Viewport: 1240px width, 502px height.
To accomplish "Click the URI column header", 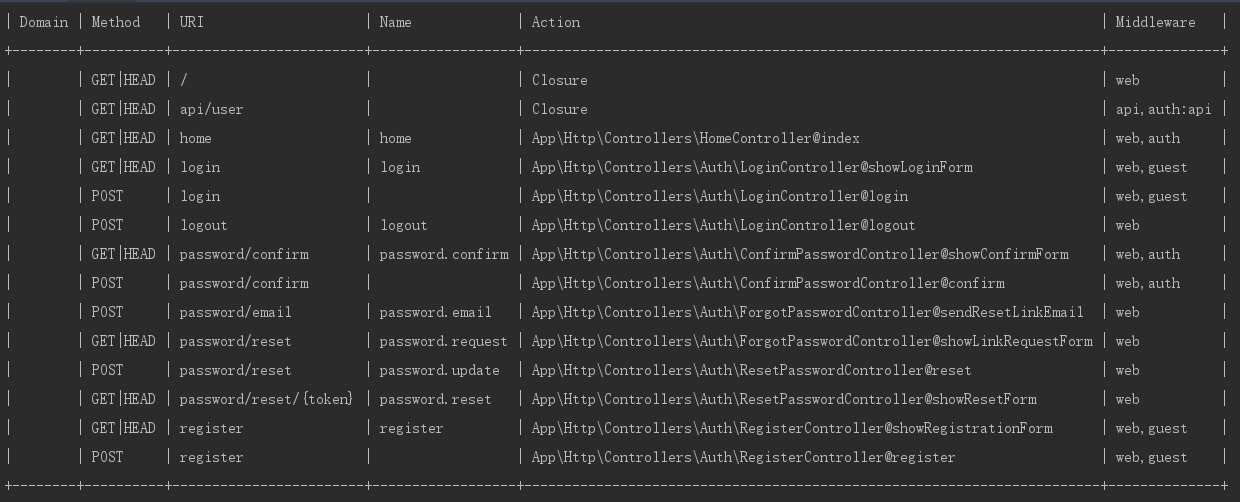I will tap(192, 22).
